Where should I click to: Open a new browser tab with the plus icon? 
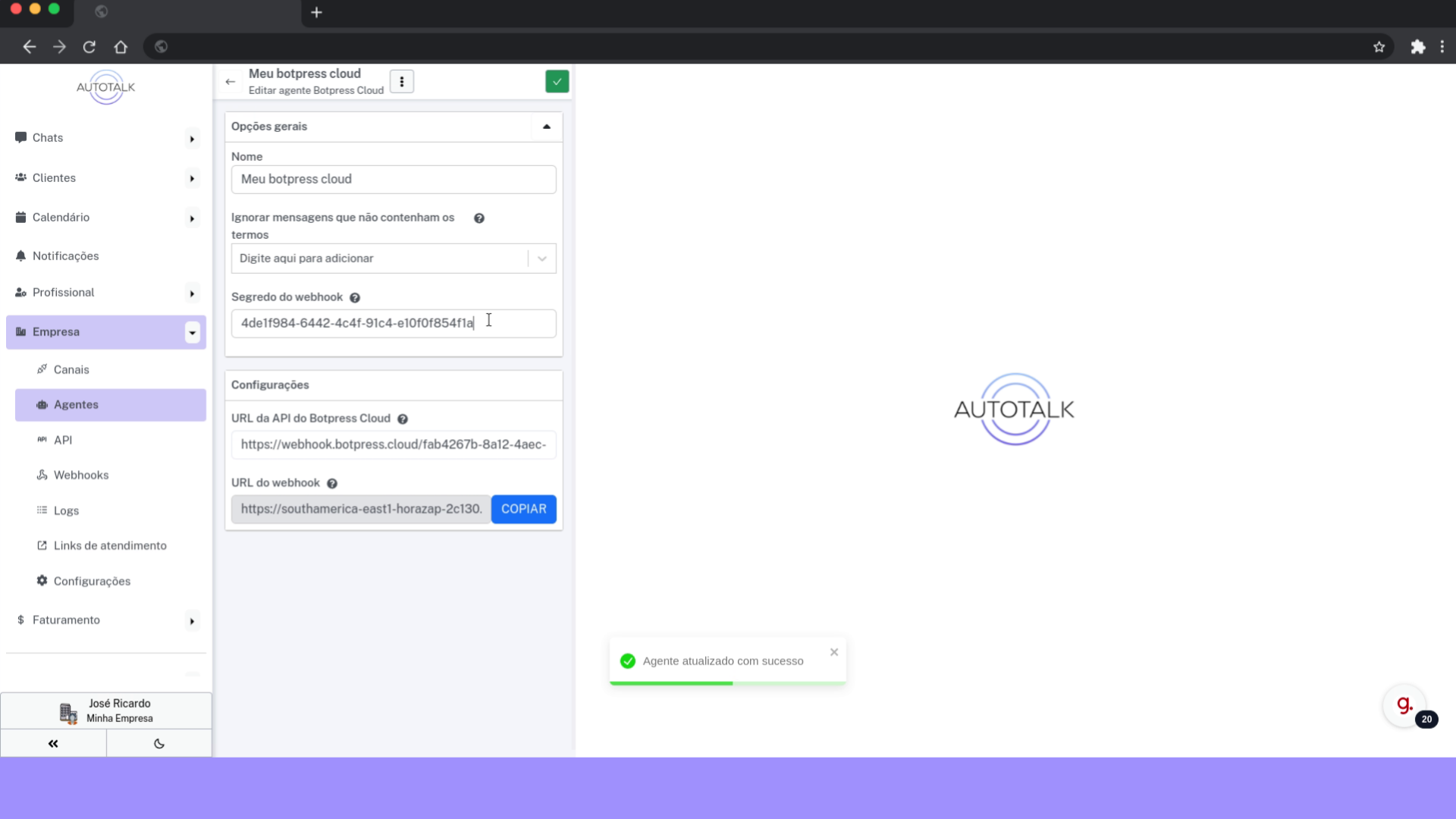tap(317, 12)
